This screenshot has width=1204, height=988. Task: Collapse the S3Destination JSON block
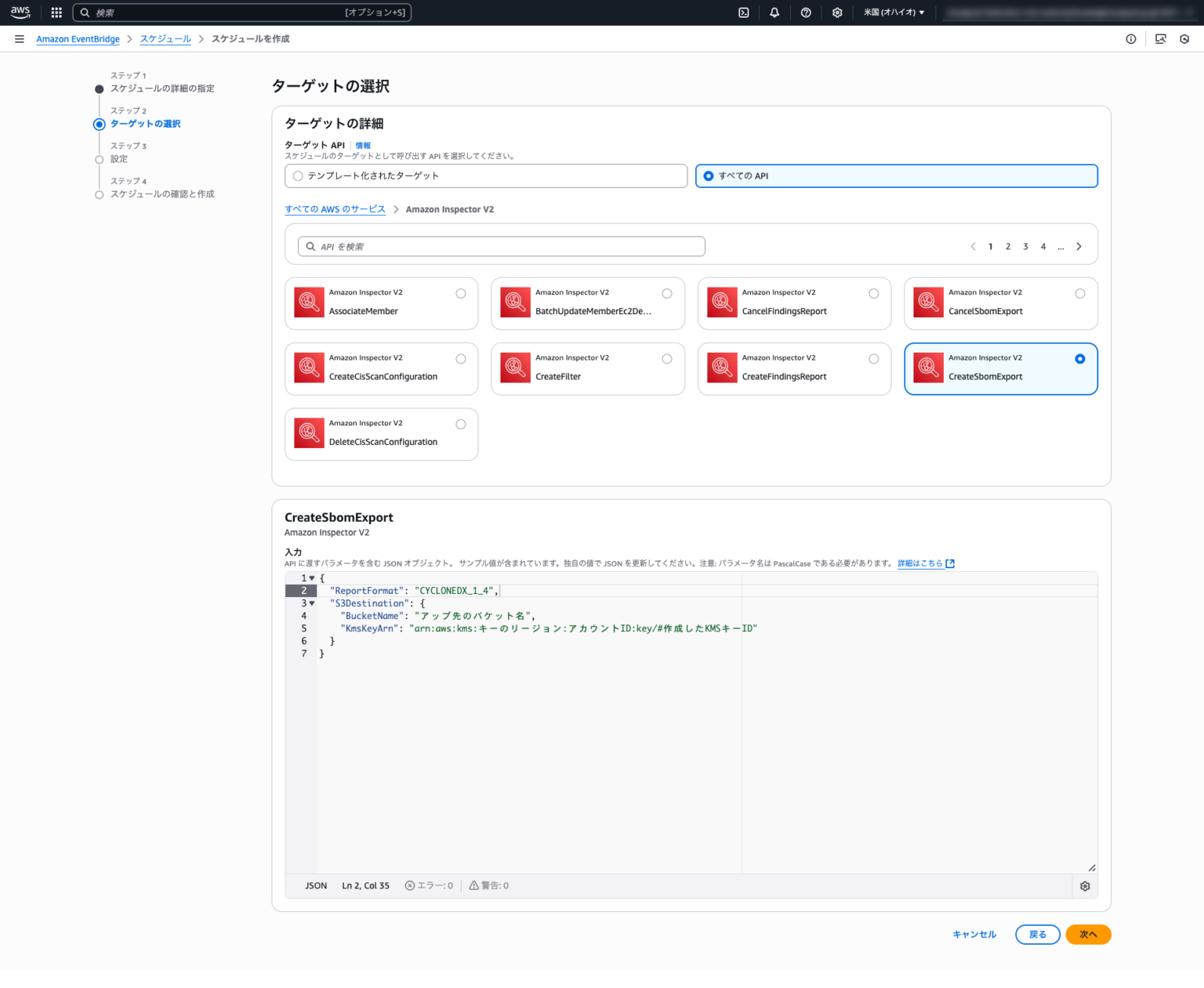[x=311, y=603]
